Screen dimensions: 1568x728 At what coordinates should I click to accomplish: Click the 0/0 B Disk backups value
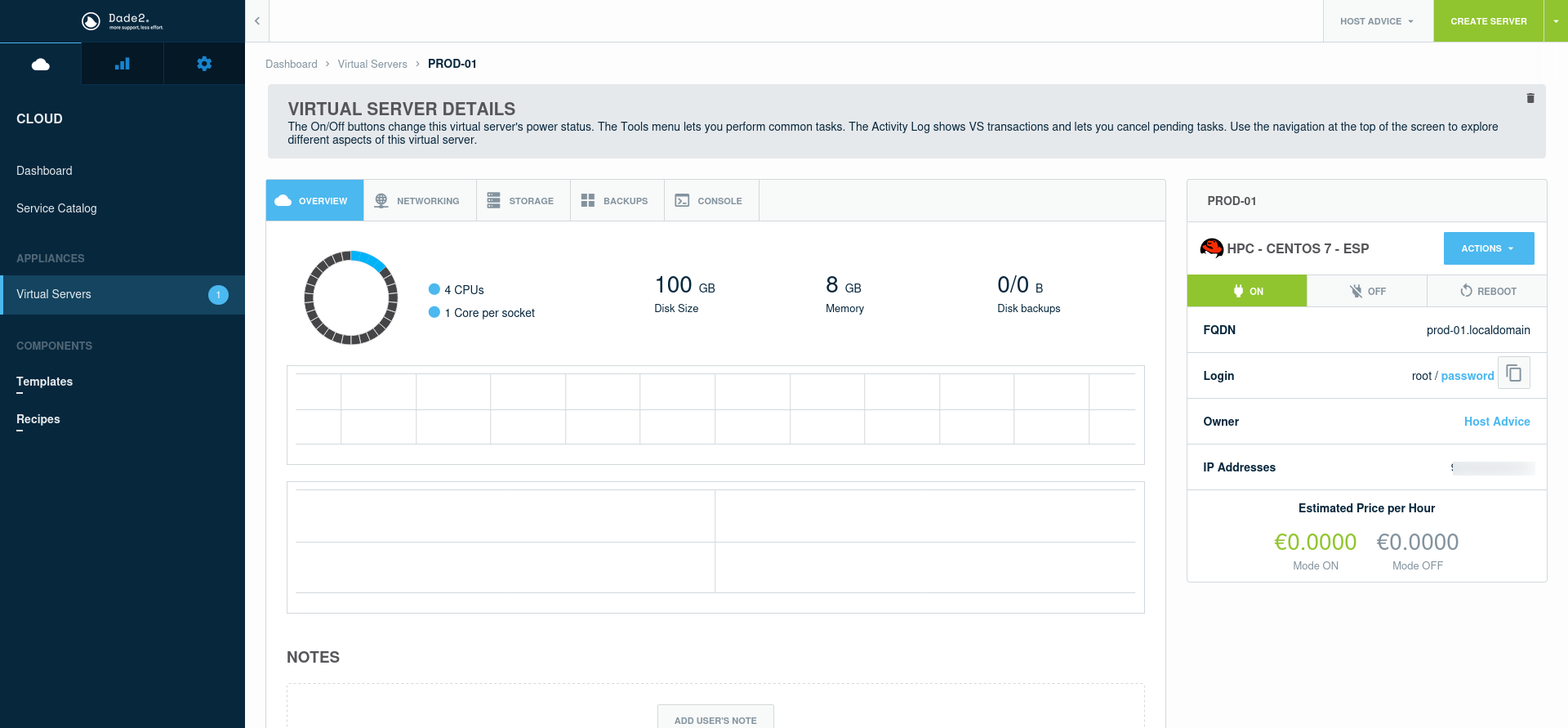click(x=1020, y=285)
